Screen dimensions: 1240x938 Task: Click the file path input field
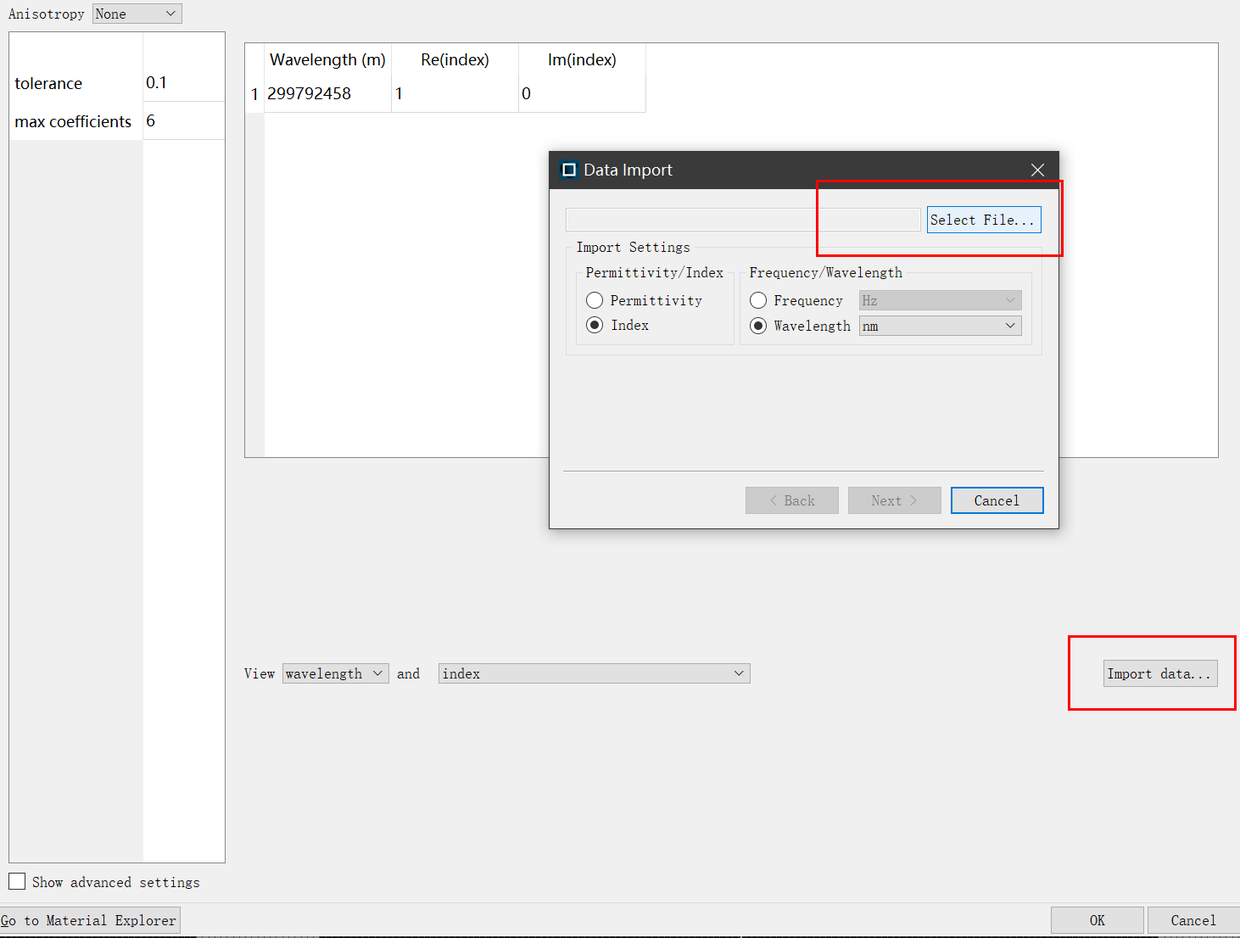tap(743, 220)
